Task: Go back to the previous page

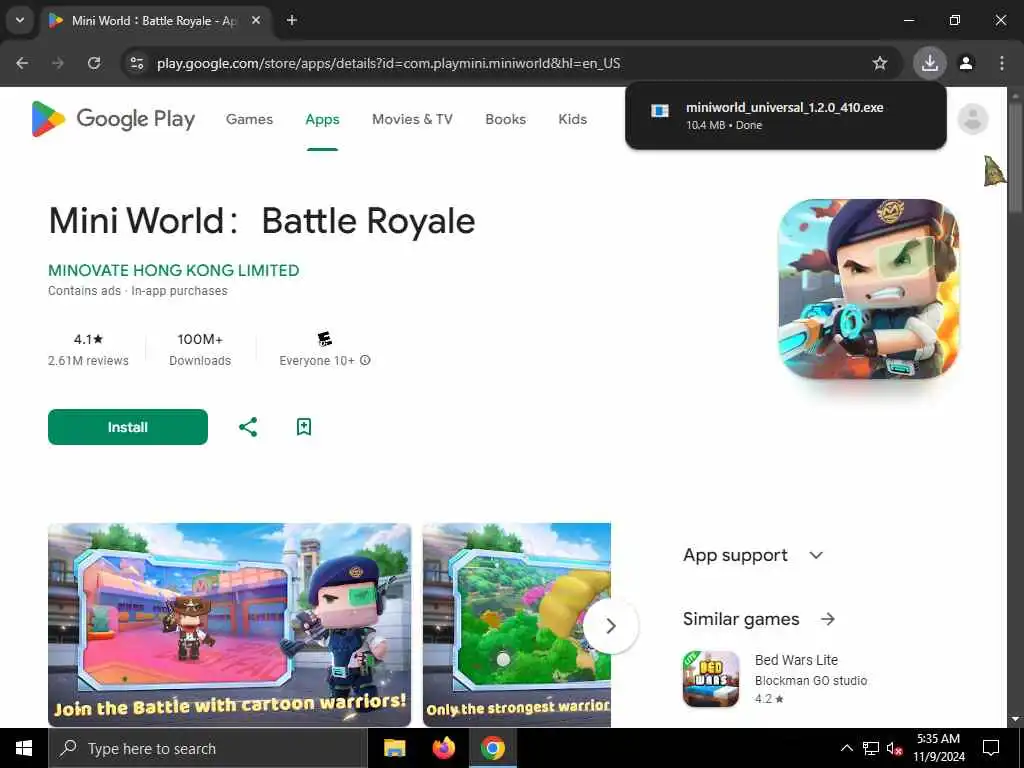Action: pos(22,63)
